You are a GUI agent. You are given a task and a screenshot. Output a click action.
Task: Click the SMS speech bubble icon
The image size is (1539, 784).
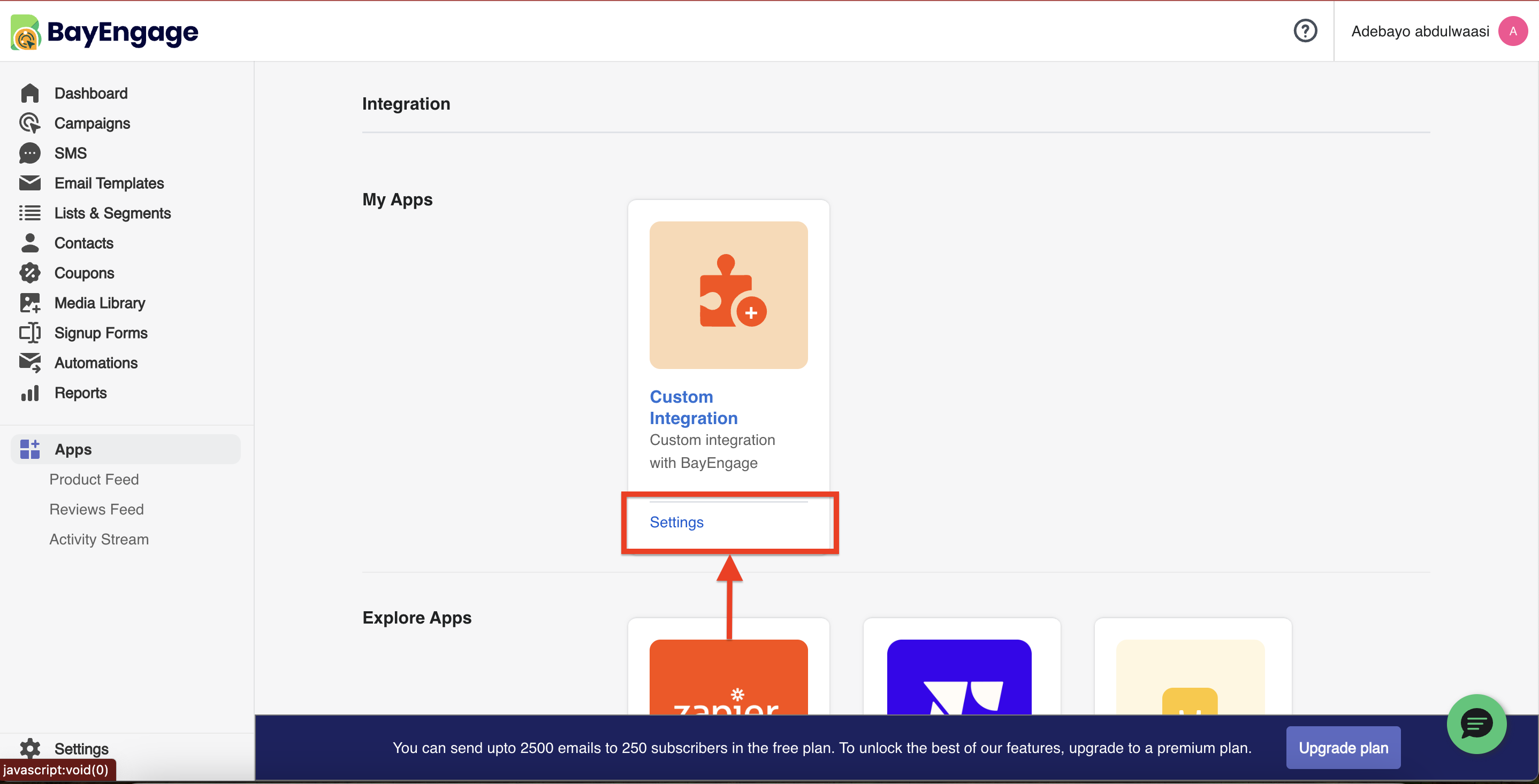click(x=29, y=153)
